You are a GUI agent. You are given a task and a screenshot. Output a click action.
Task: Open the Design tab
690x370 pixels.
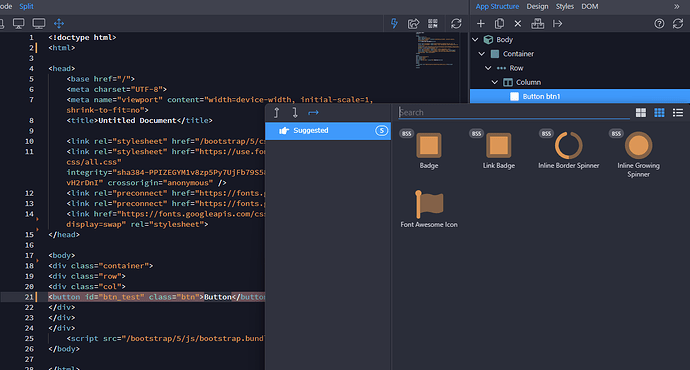[537, 6]
